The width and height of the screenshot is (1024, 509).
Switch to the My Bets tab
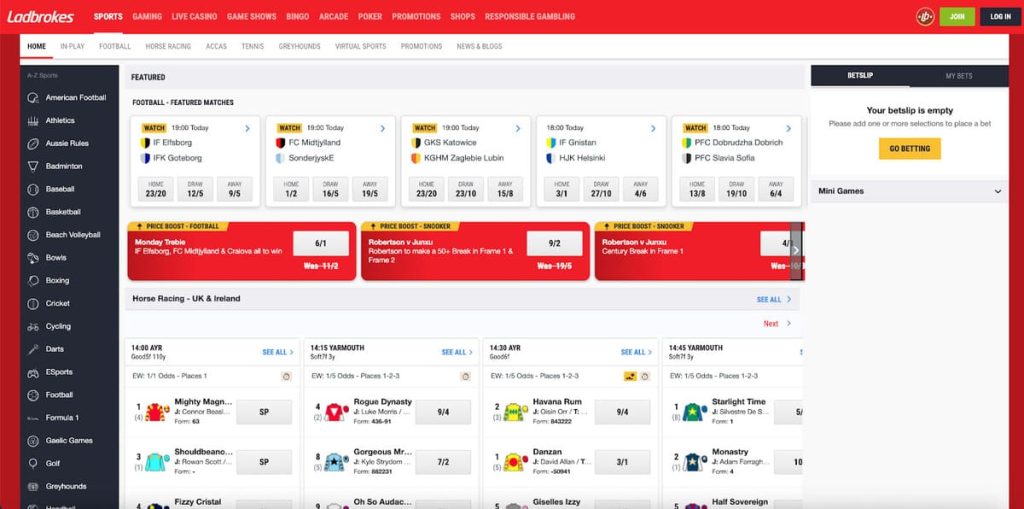click(x=958, y=76)
